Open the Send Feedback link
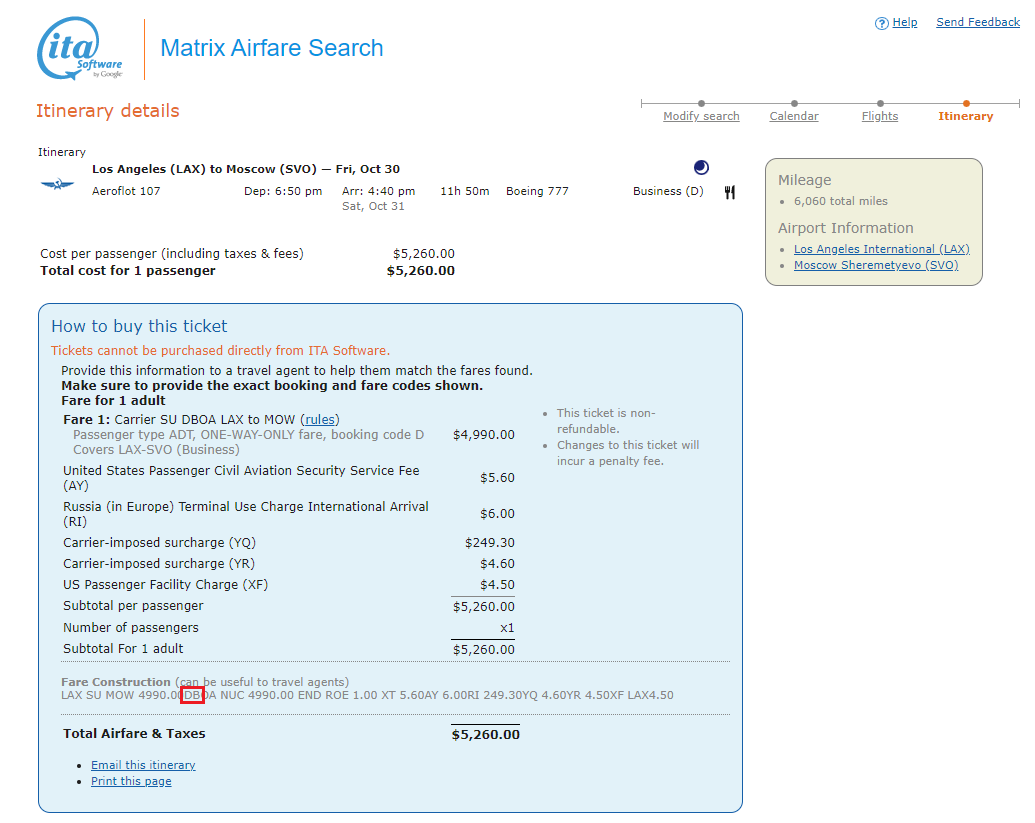 (x=978, y=22)
